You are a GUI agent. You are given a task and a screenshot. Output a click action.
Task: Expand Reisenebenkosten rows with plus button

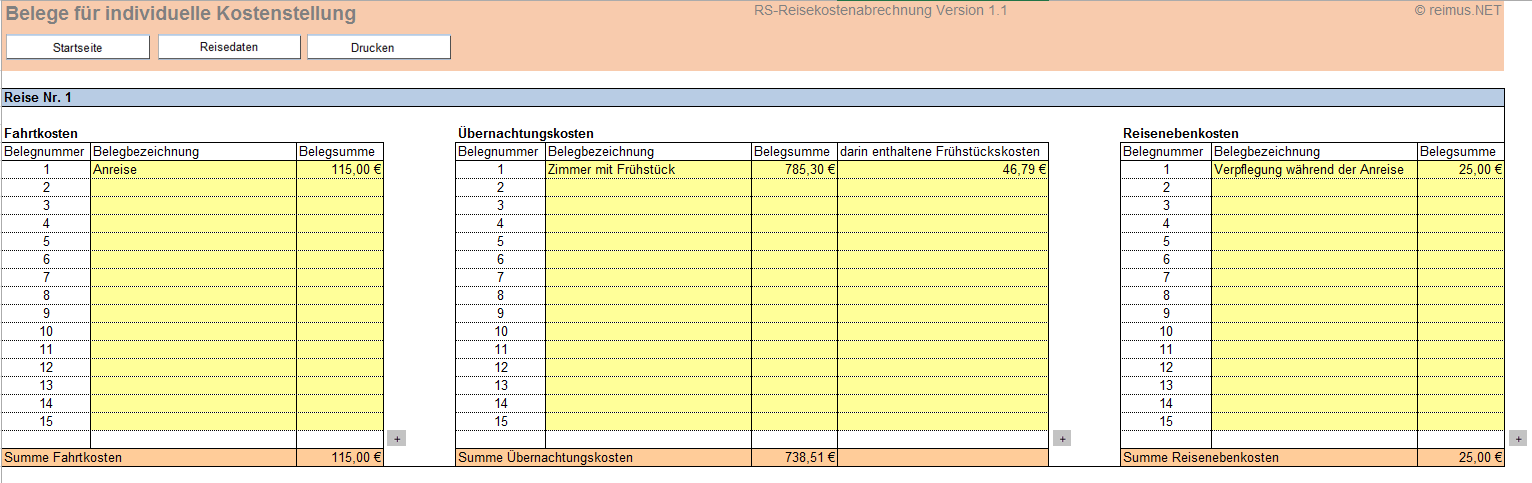[1520, 438]
